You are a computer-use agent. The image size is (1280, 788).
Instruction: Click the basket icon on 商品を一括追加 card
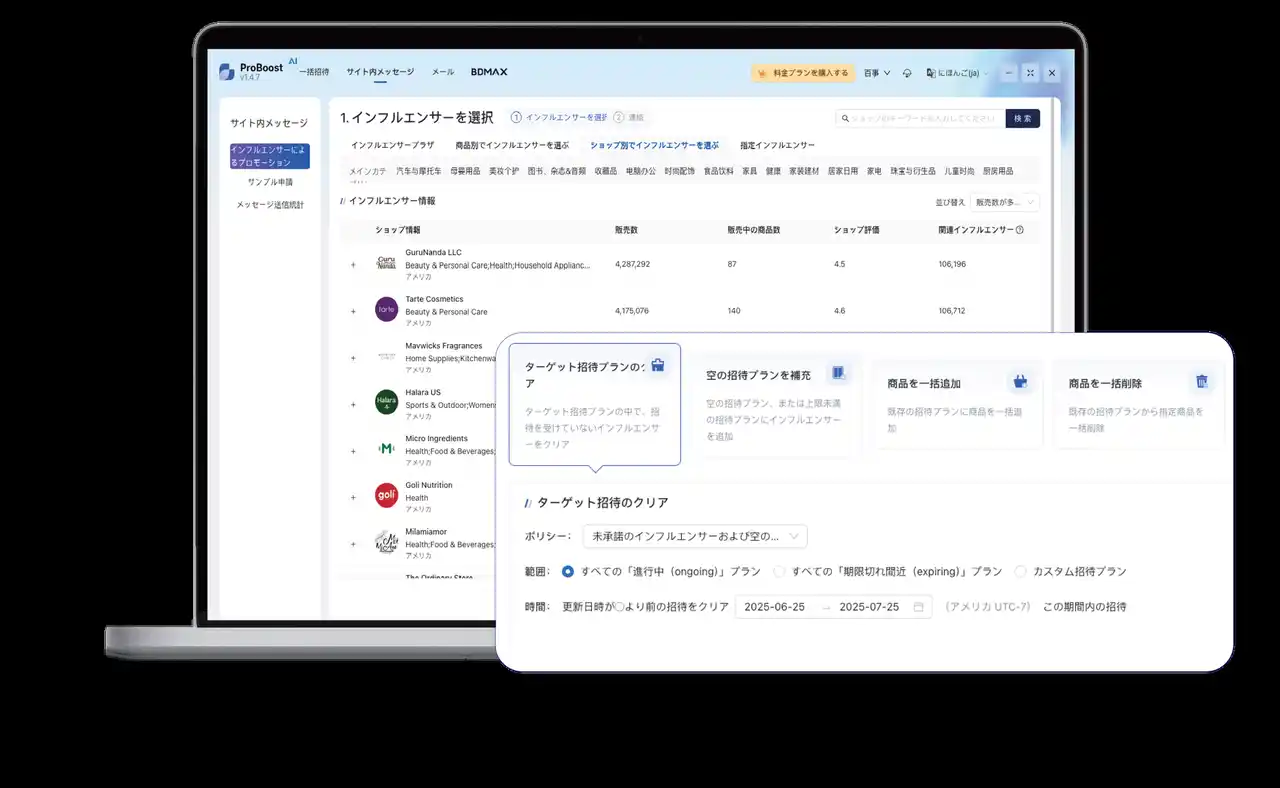coord(1020,381)
